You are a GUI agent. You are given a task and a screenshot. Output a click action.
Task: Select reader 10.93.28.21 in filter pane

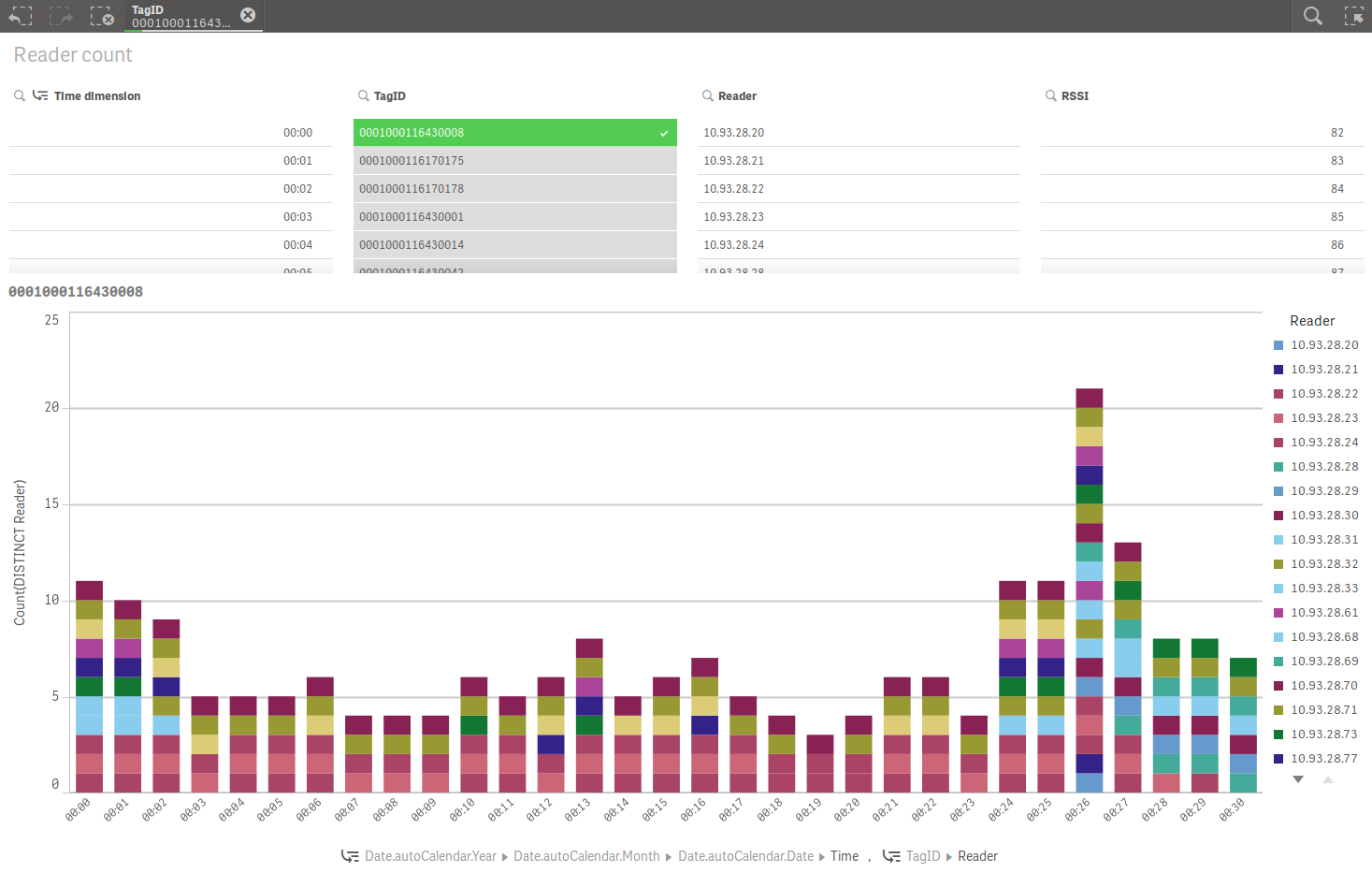859,161
